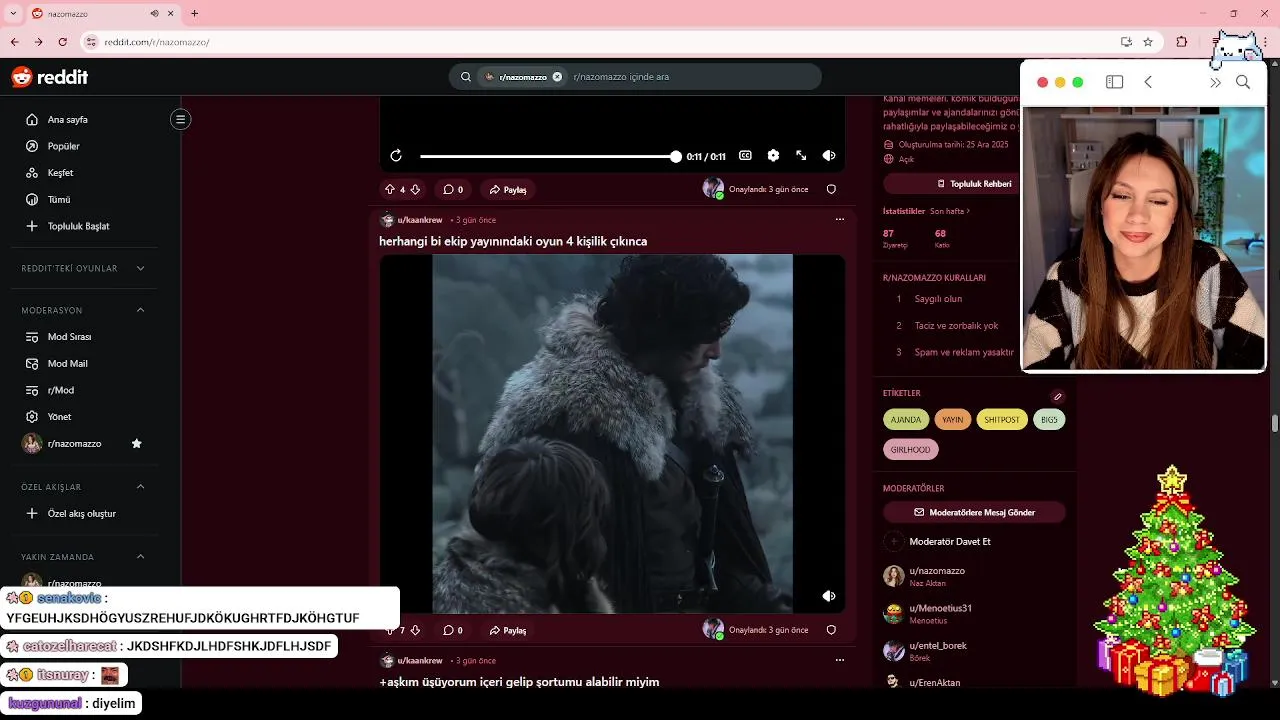1280x720 pixels.
Task: Filter by SHITPOST flair
Action: pyautogui.click(x=1002, y=420)
